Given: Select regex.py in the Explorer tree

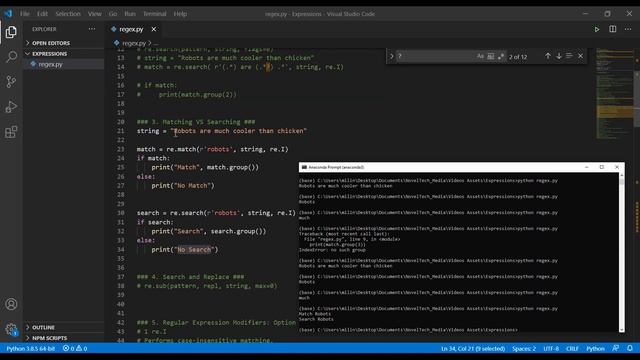Looking at the screenshot, I should (x=51, y=64).
